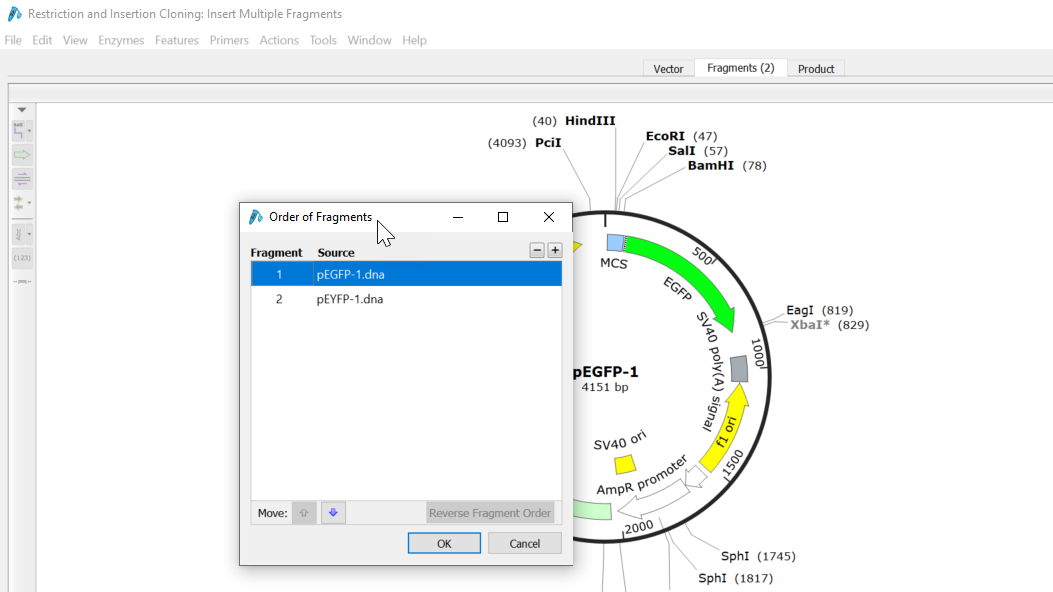Open the Actions menu
Screen dimensions: 1053x592
tap(279, 40)
